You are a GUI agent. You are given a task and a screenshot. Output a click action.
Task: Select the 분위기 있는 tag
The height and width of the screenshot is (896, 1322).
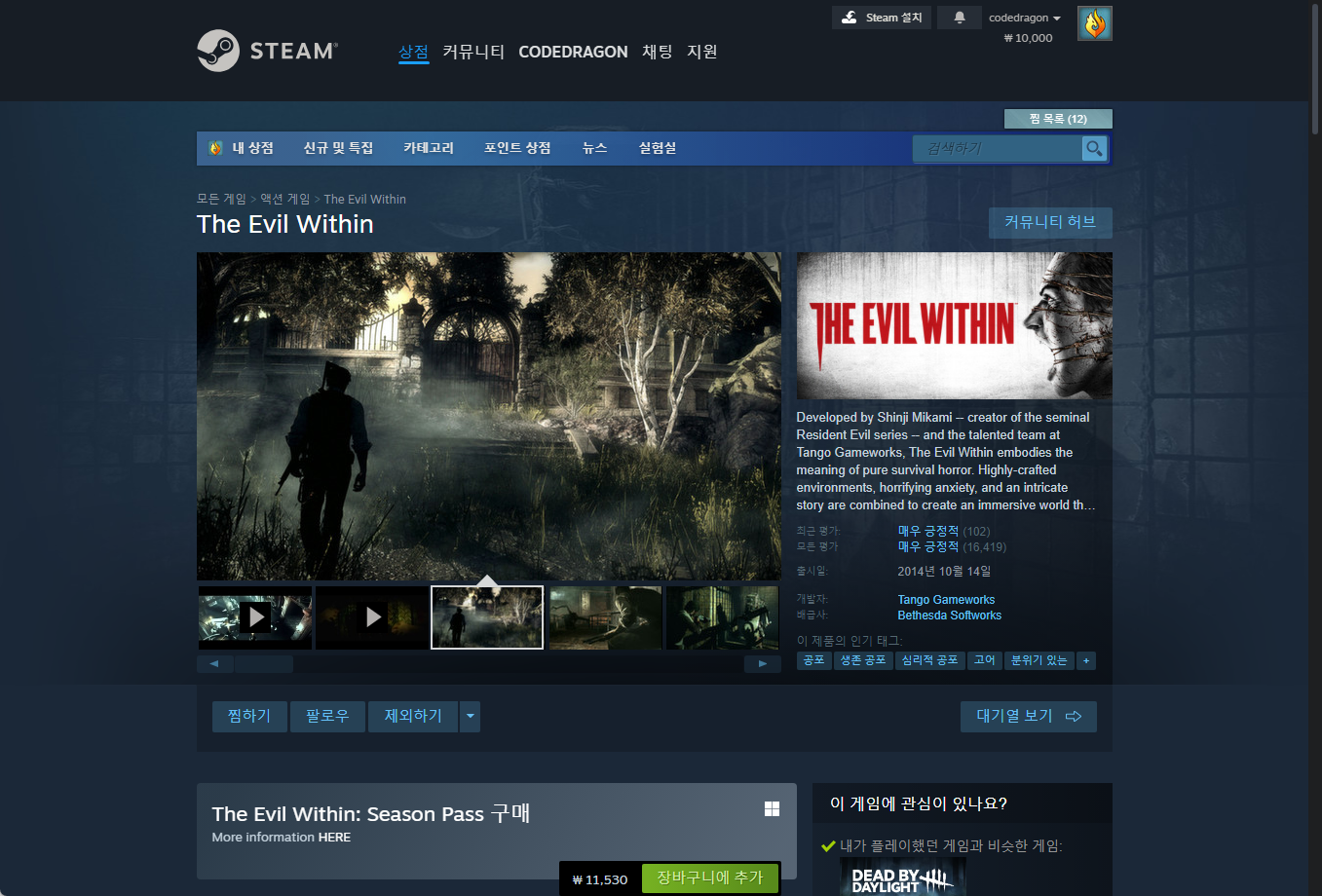tap(1039, 660)
